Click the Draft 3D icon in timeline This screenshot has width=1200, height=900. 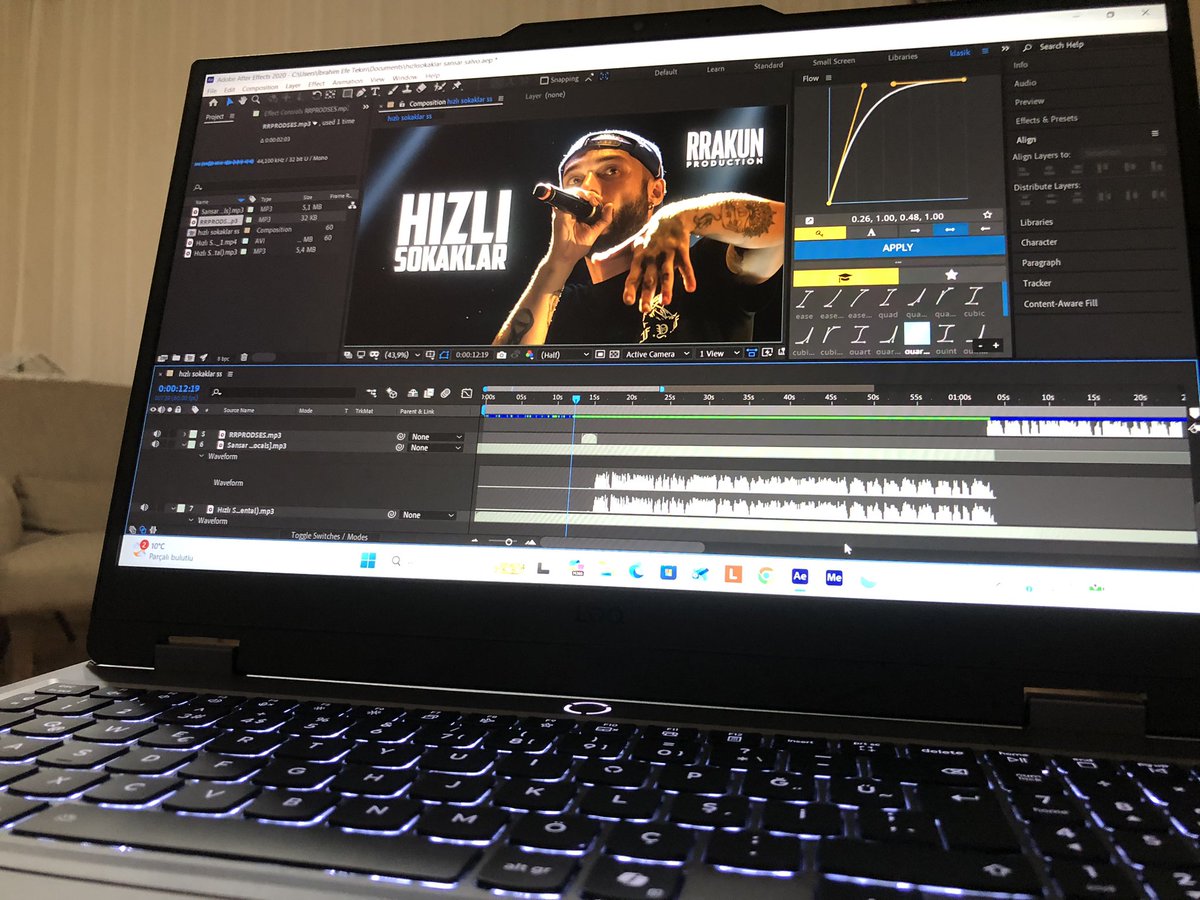click(391, 393)
